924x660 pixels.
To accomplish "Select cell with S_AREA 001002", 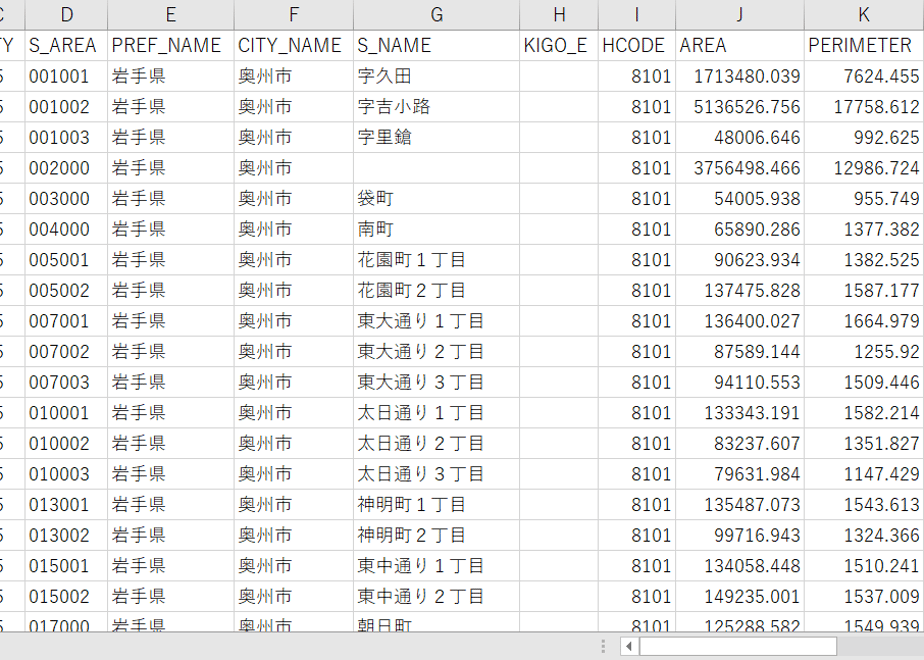I will click(66, 107).
